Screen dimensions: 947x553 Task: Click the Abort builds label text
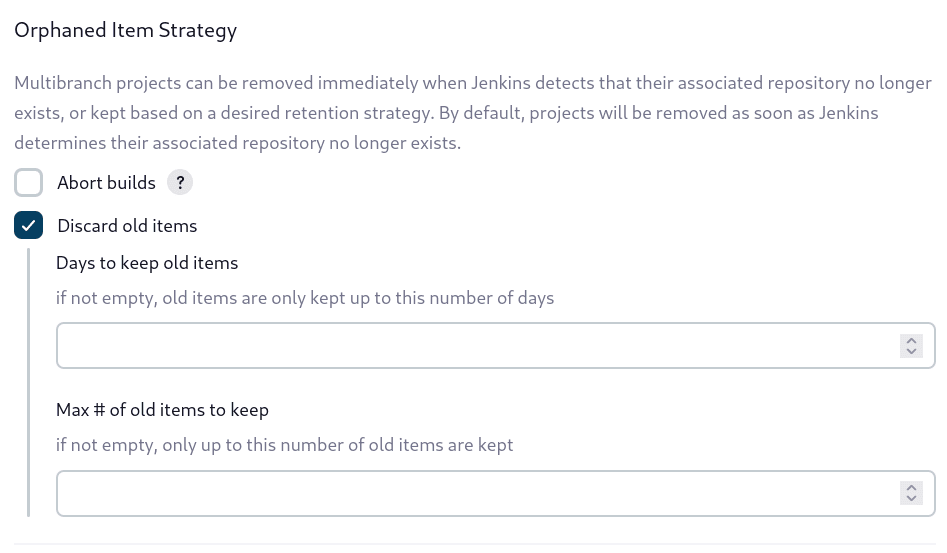pyautogui.click(x=106, y=183)
